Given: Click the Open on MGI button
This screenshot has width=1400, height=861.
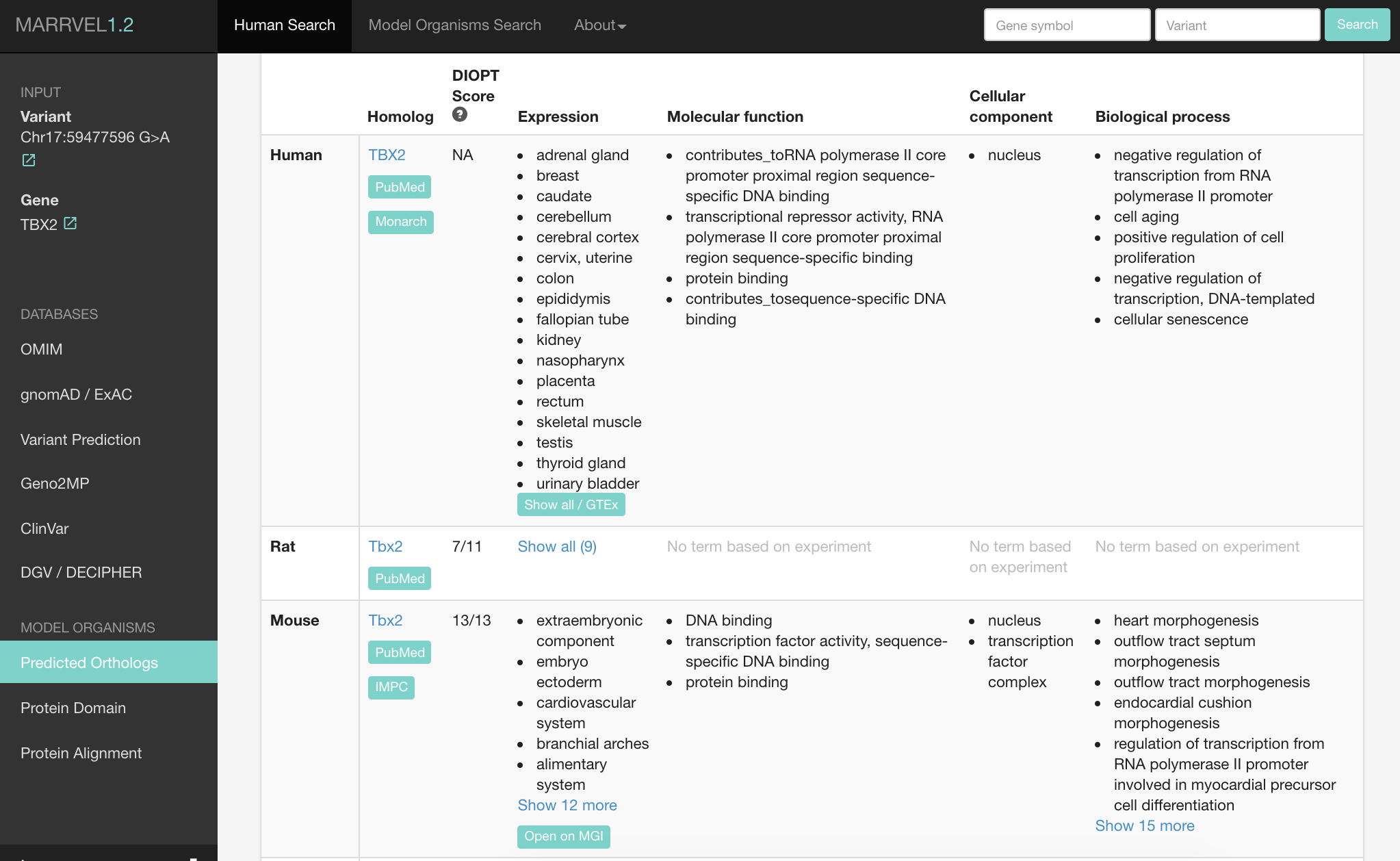Looking at the screenshot, I should (563, 836).
